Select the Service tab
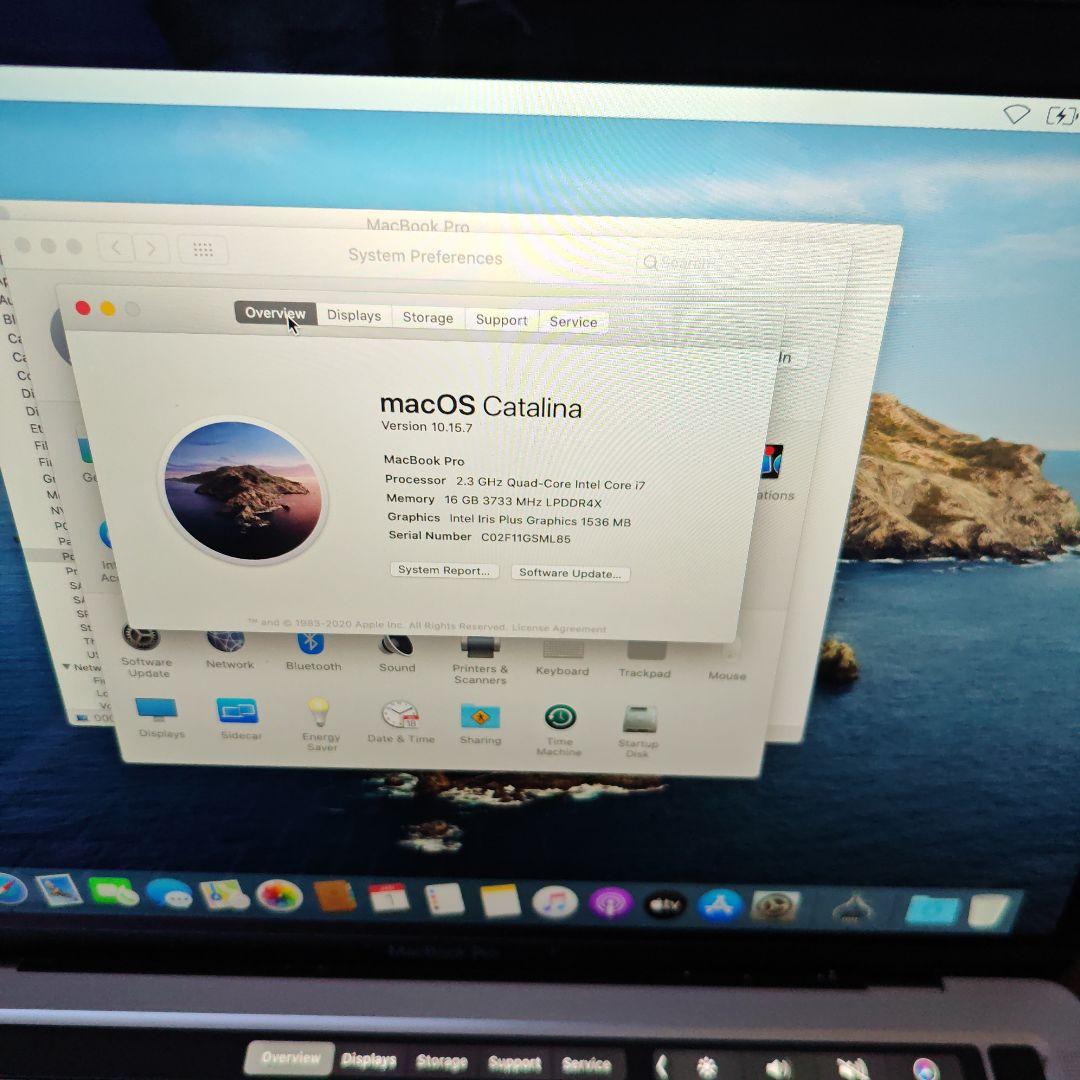 pyautogui.click(x=573, y=321)
